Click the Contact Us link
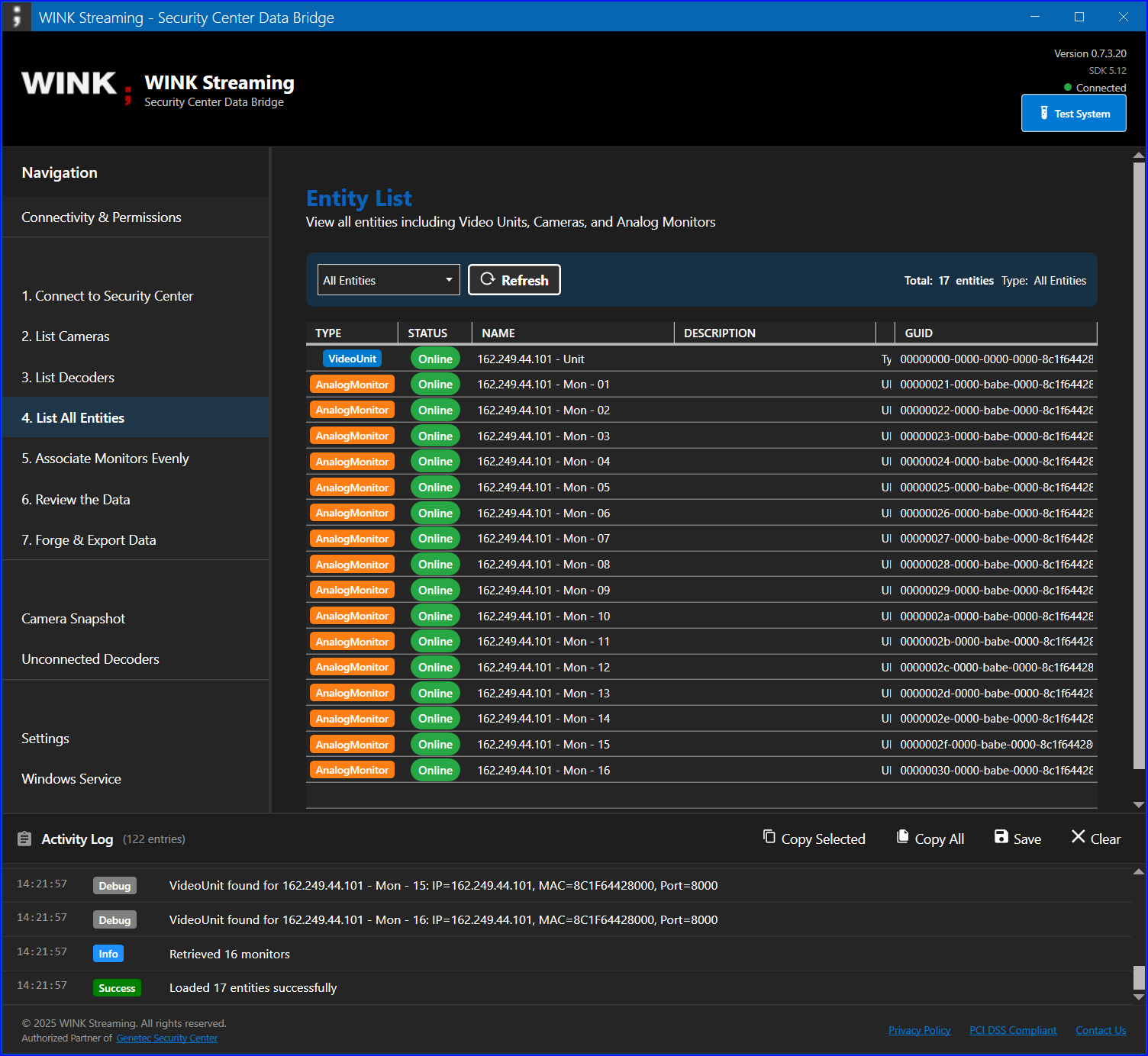Screen dimensions: 1148x1056 click(1101, 1030)
